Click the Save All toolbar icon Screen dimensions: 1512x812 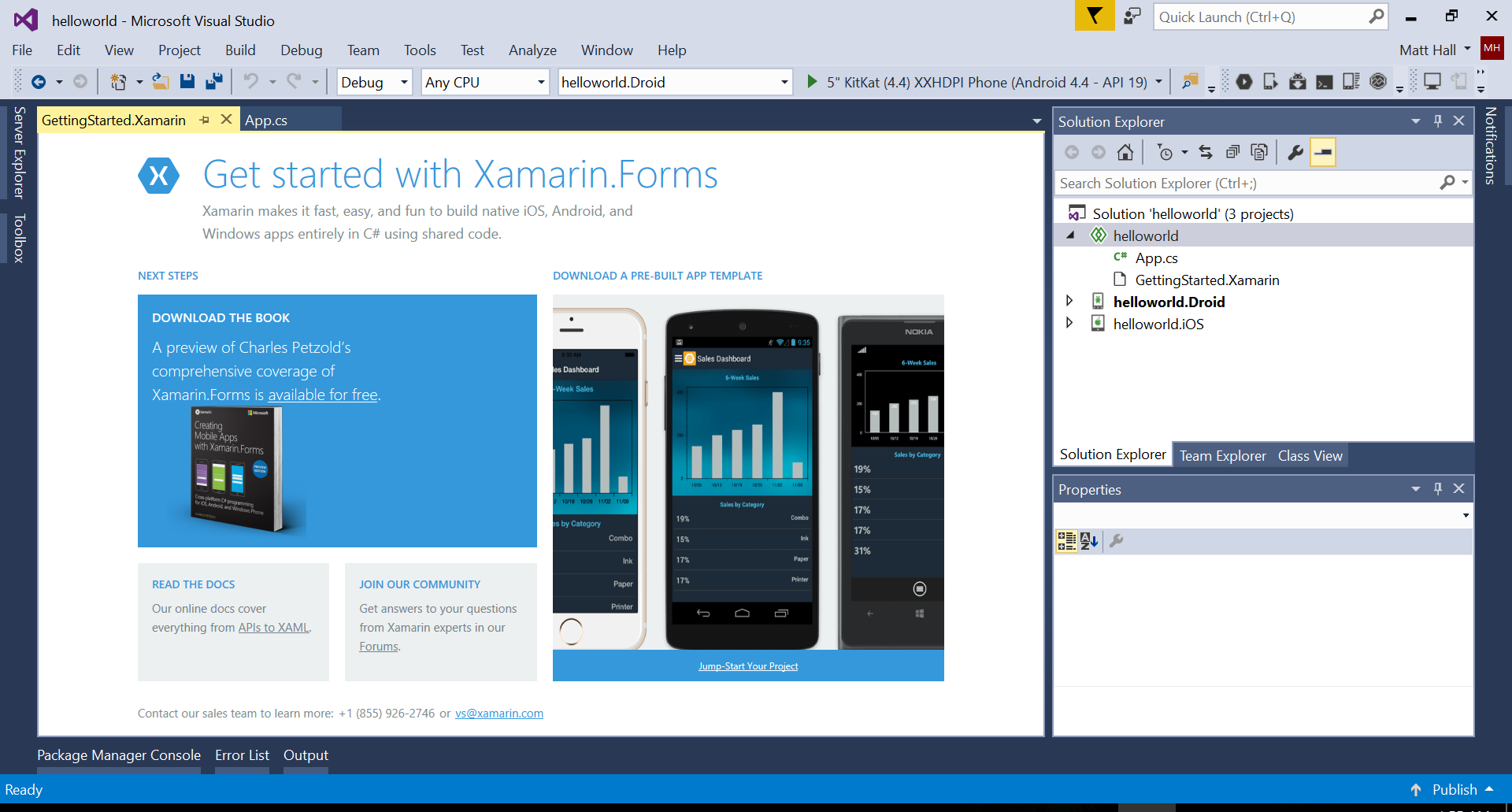[213, 81]
